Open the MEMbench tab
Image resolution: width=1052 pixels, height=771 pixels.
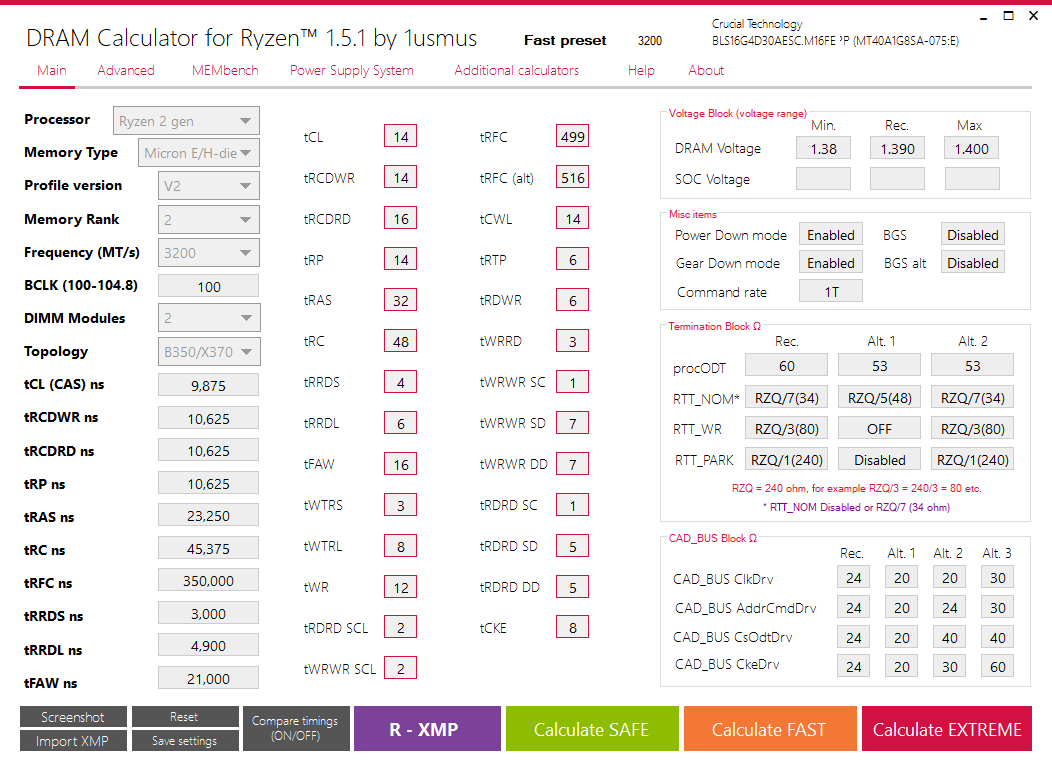click(x=225, y=70)
